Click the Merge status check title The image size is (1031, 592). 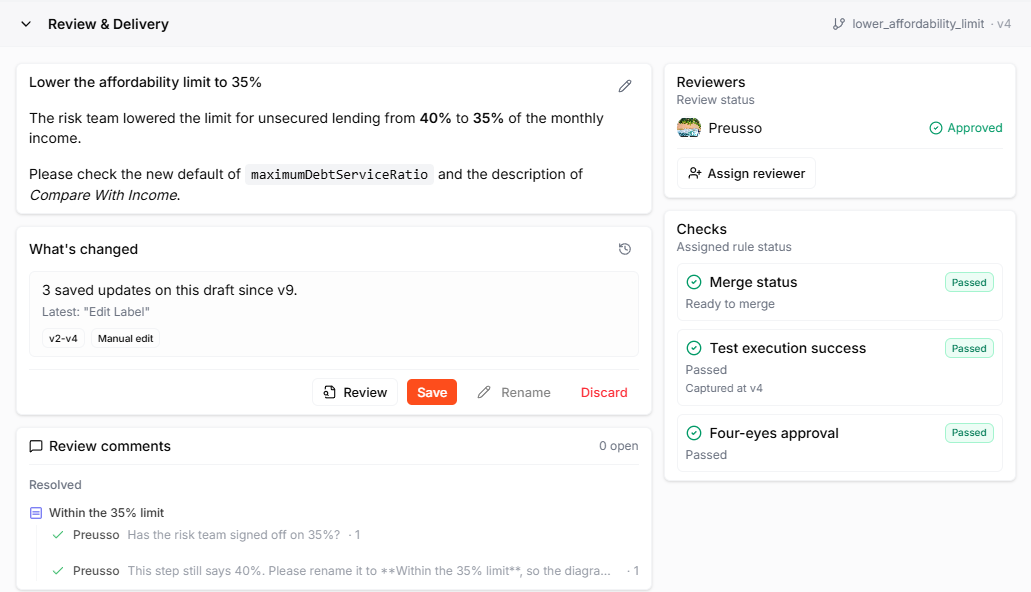click(753, 282)
